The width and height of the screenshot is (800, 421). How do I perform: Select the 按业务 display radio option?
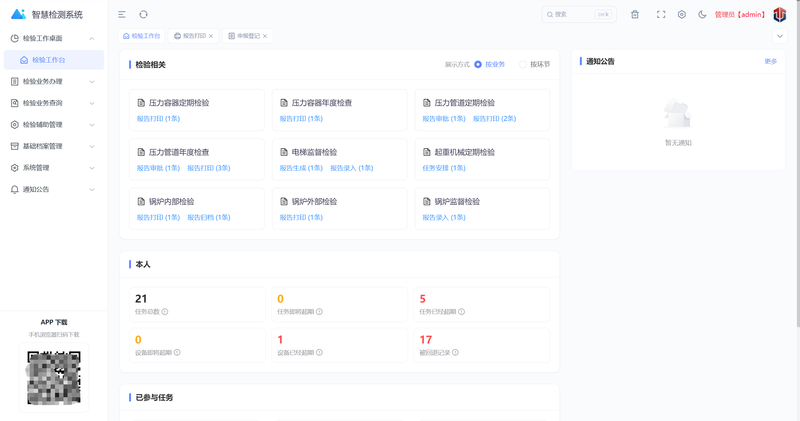[489, 64]
